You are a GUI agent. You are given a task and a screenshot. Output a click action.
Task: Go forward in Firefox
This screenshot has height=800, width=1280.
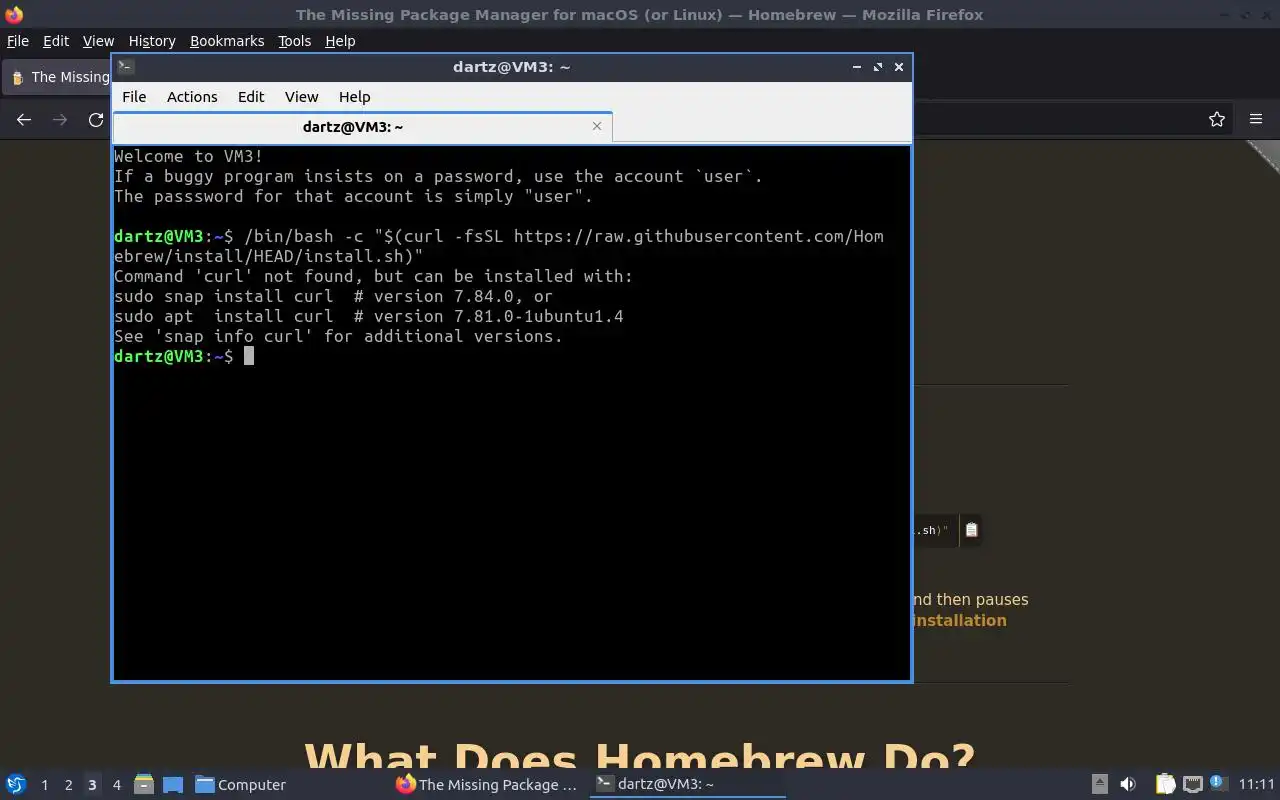click(x=60, y=120)
